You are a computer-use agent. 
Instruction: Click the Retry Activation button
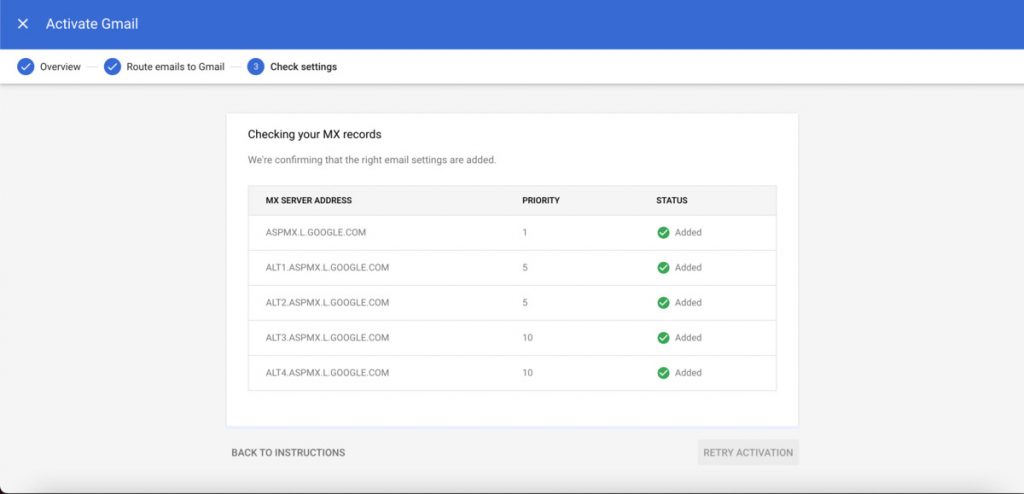[x=748, y=452]
